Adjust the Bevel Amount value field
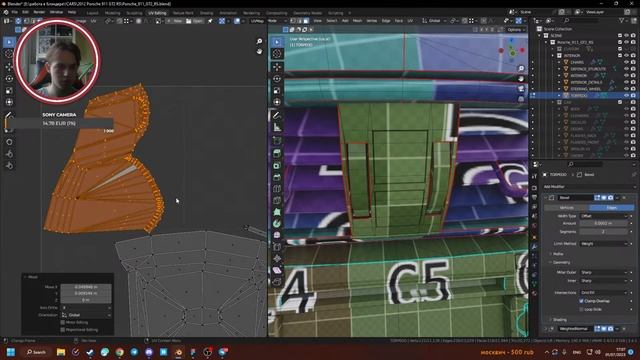640x360 pixels. coord(604,223)
